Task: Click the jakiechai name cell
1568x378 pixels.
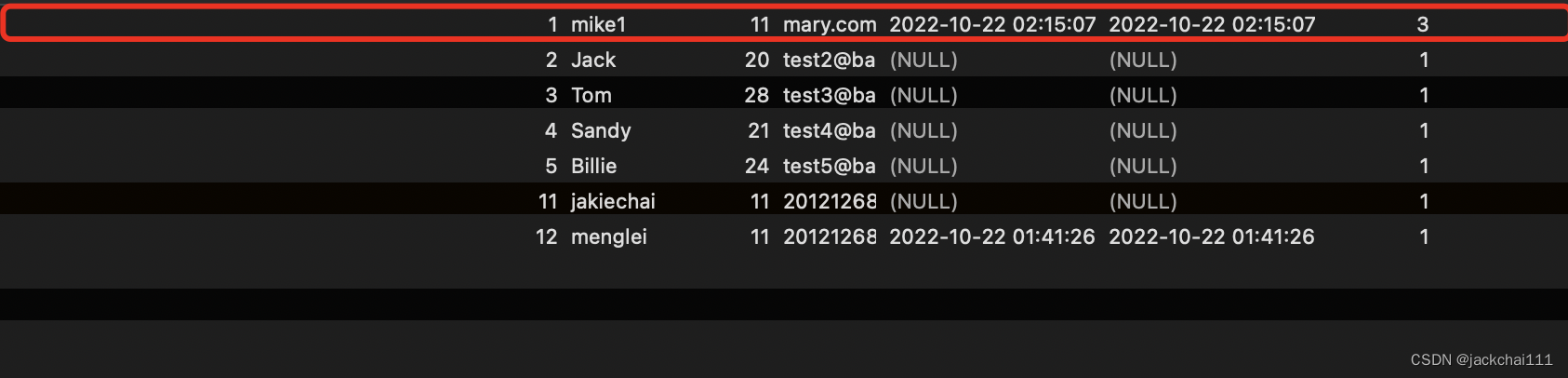Action: coord(613,201)
